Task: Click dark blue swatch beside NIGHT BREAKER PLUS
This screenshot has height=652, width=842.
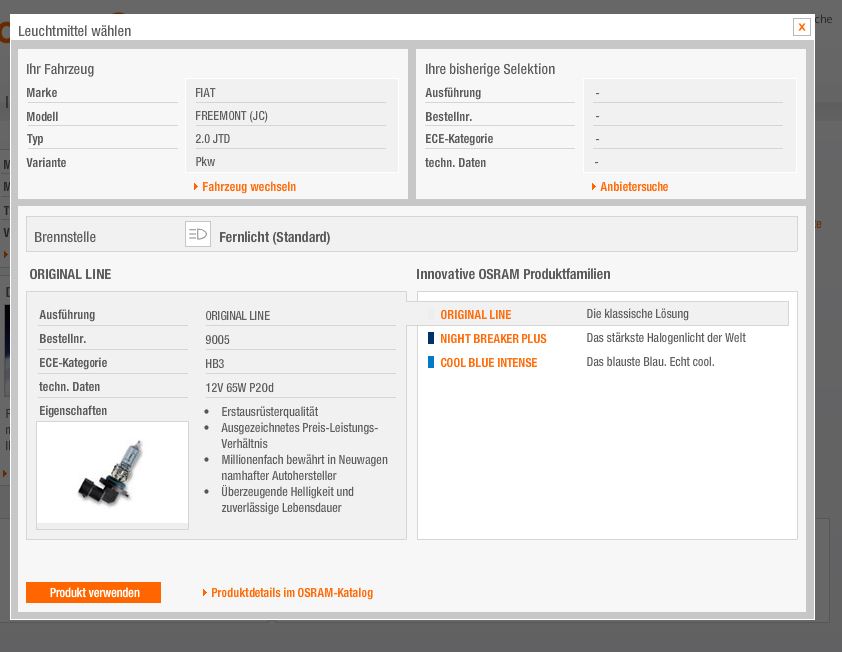Action: 431,339
